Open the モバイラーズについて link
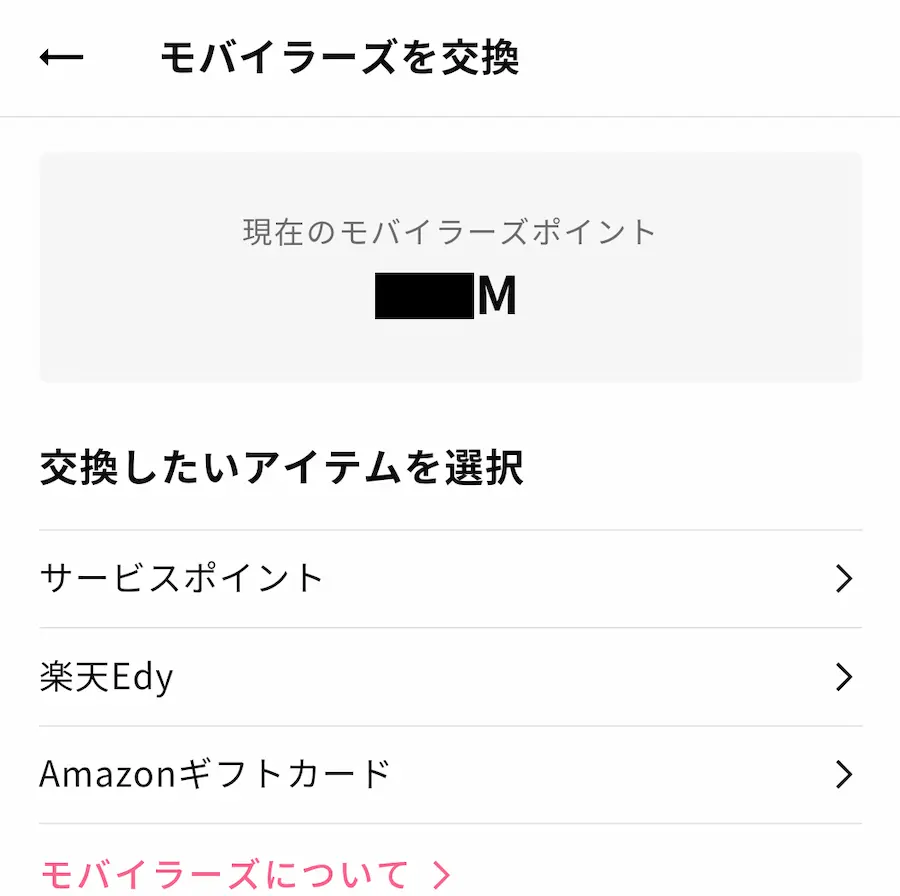900x896 pixels. 225,875
